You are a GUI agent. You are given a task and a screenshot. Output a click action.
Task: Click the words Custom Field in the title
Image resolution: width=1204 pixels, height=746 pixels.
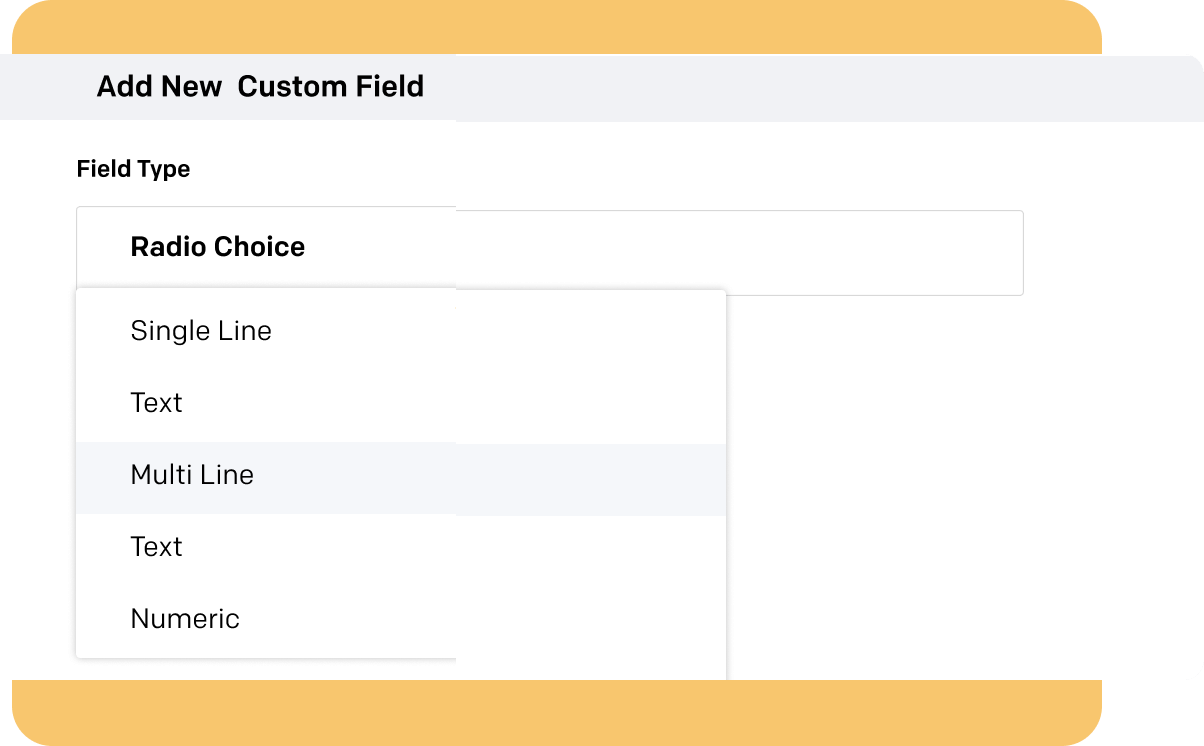click(x=331, y=87)
